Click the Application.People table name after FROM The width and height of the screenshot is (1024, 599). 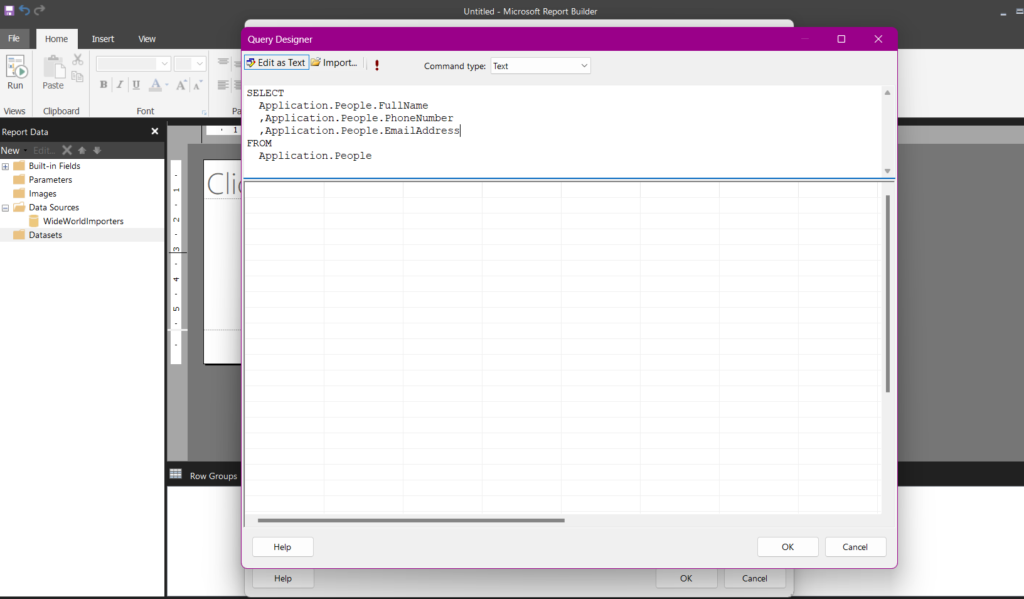[x=315, y=156]
